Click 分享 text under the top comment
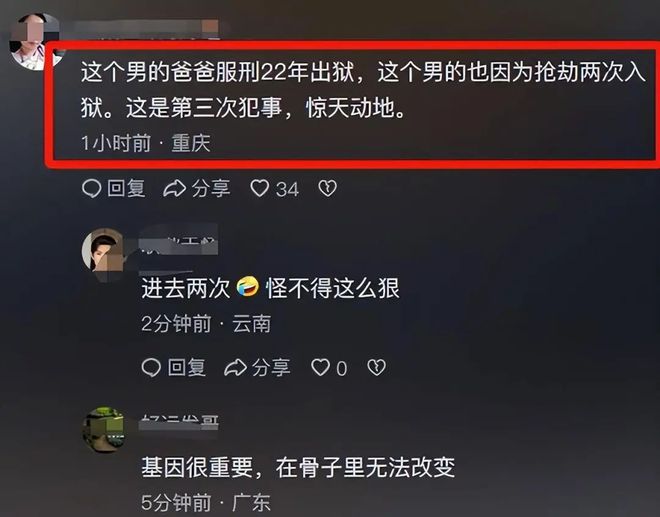 click(211, 189)
